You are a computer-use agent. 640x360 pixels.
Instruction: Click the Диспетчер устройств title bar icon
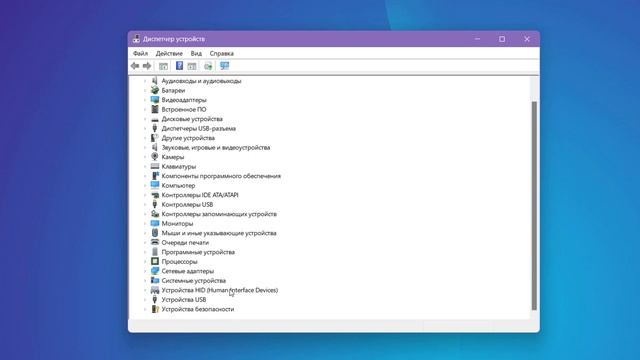coord(136,39)
